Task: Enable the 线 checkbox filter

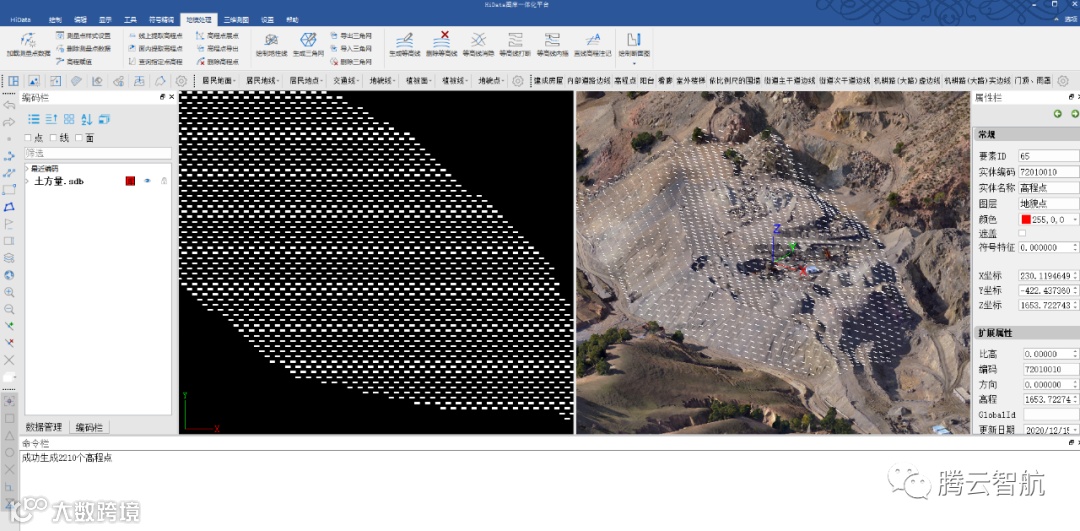Action: pyautogui.click(x=54, y=138)
